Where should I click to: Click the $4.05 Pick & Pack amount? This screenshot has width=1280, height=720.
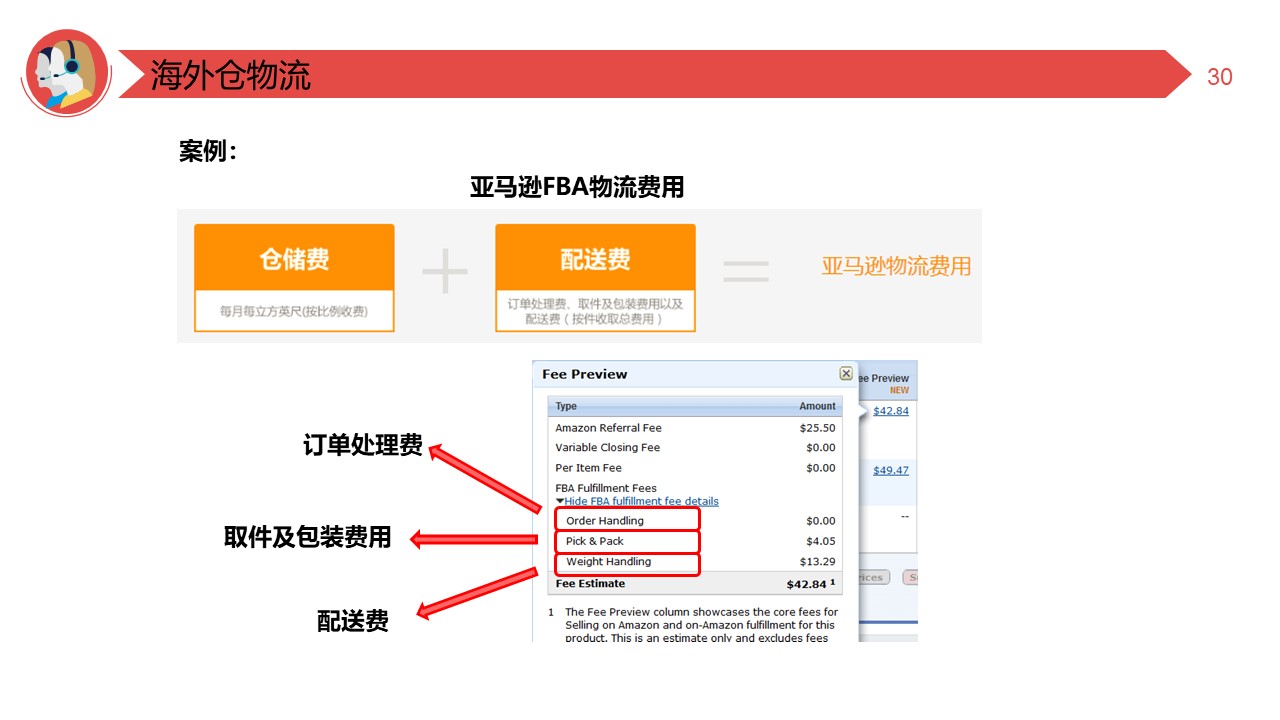pyautogui.click(x=821, y=541)
